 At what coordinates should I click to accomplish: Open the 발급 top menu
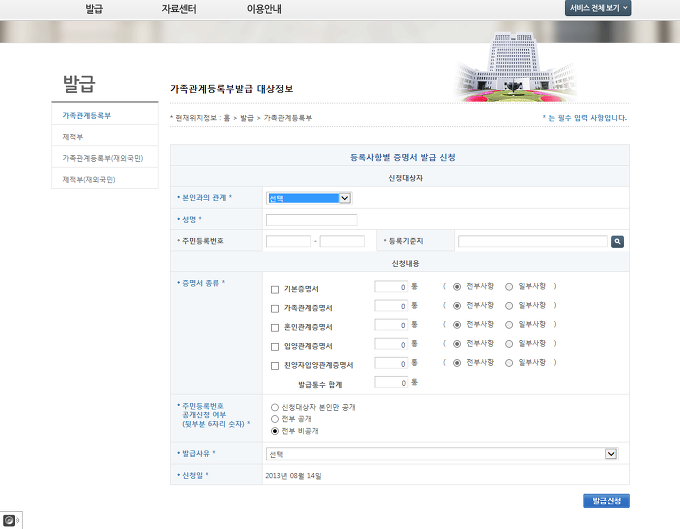[x=94, y=9]
